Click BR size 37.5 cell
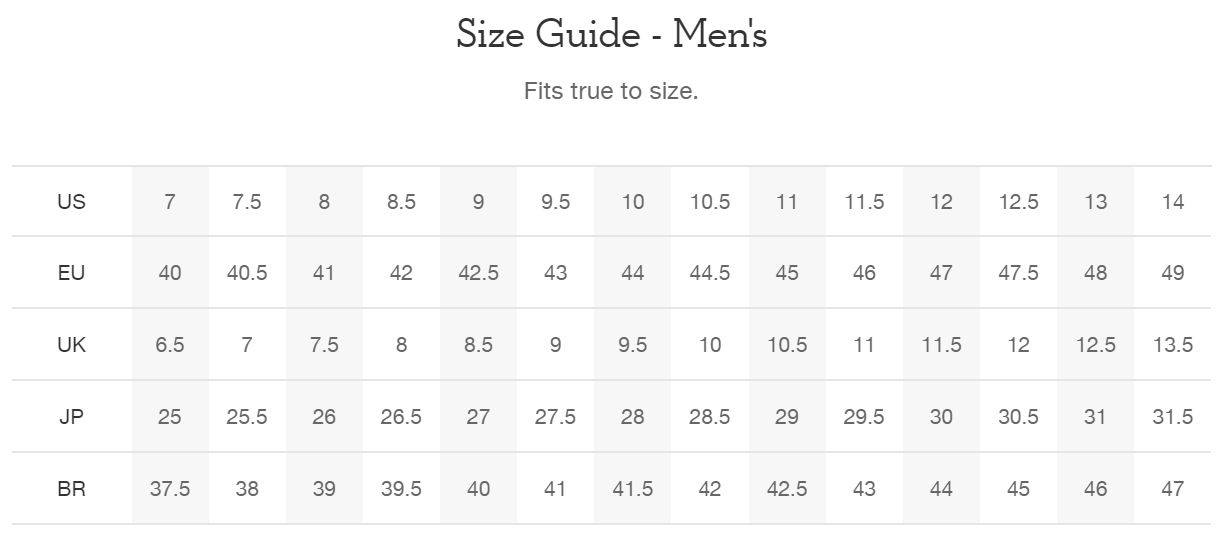This screenshot has width=1231, height=555. point(170,489)
